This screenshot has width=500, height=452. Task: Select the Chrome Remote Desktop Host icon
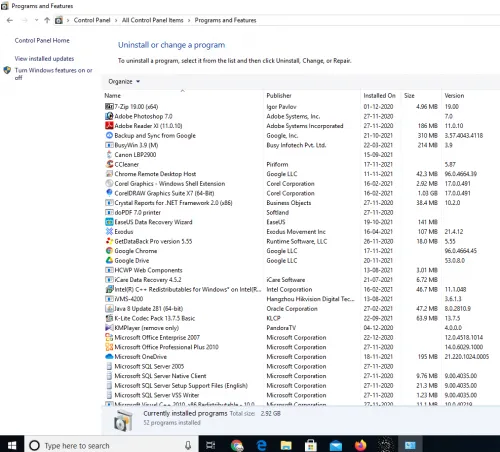pos(109,174)
